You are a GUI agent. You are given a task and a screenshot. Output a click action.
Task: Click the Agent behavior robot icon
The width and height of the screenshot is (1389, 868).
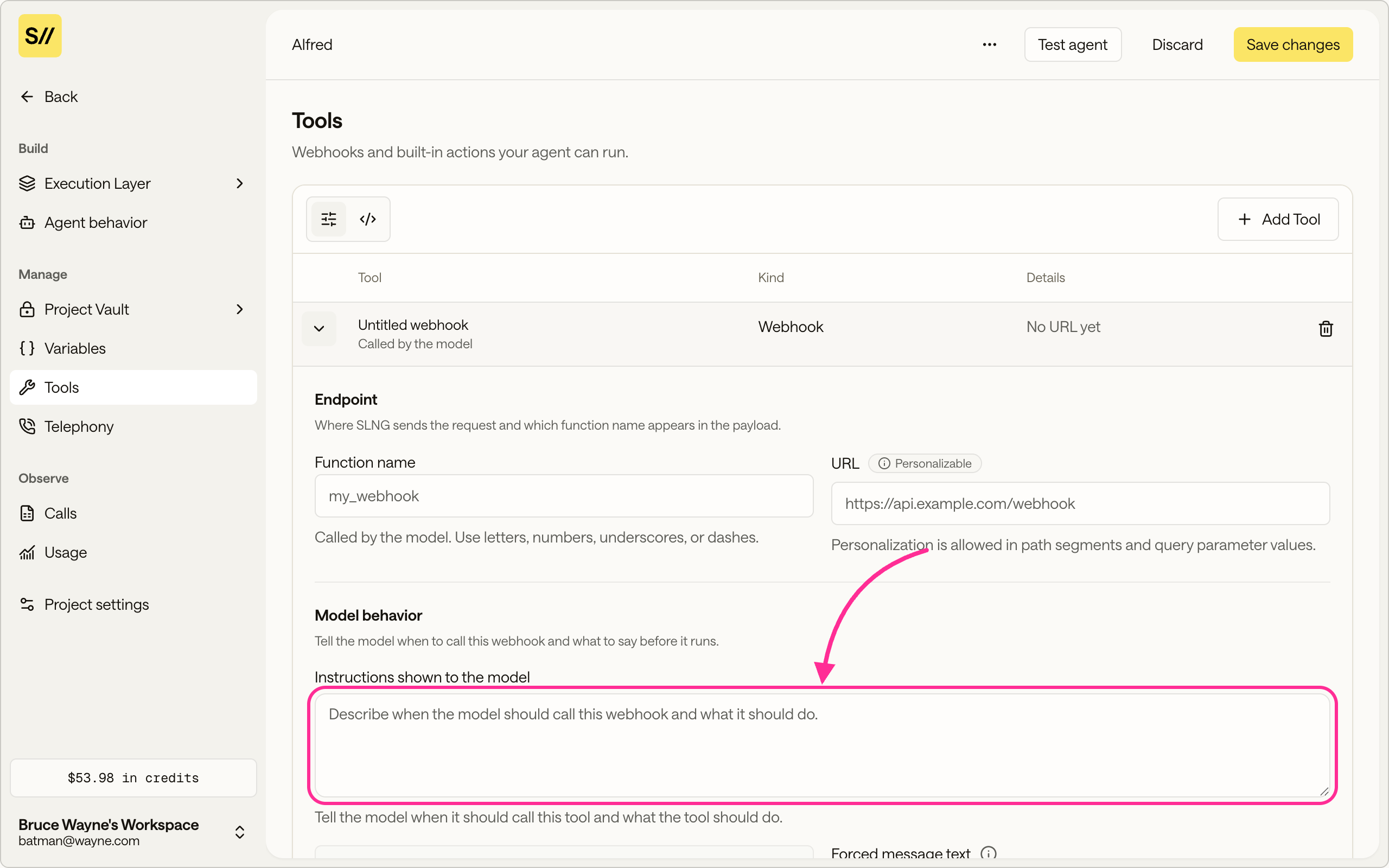pos(27,222)
